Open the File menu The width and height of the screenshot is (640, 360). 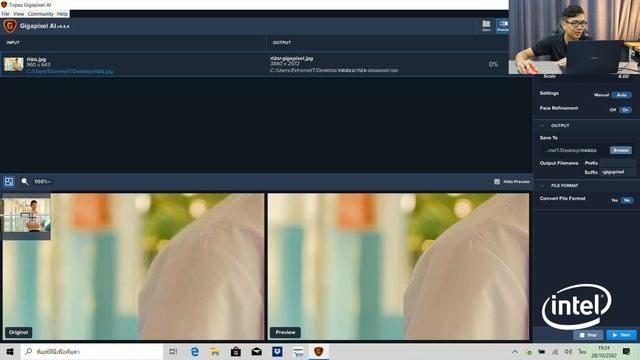[5, 14]
